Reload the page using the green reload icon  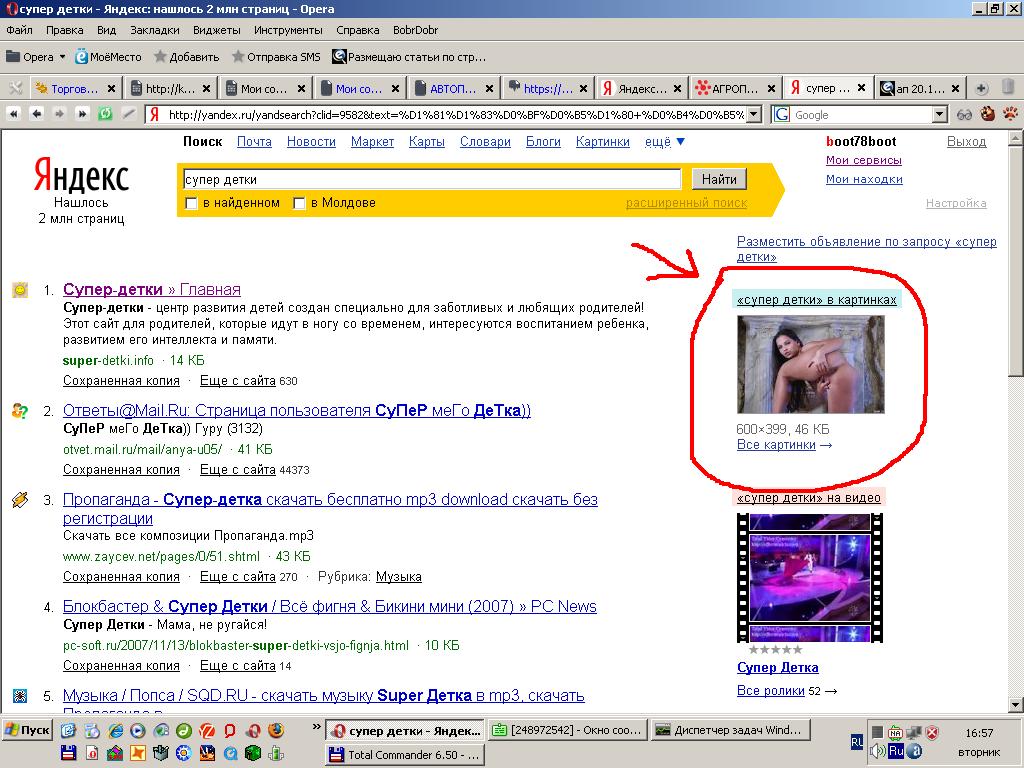105,114
